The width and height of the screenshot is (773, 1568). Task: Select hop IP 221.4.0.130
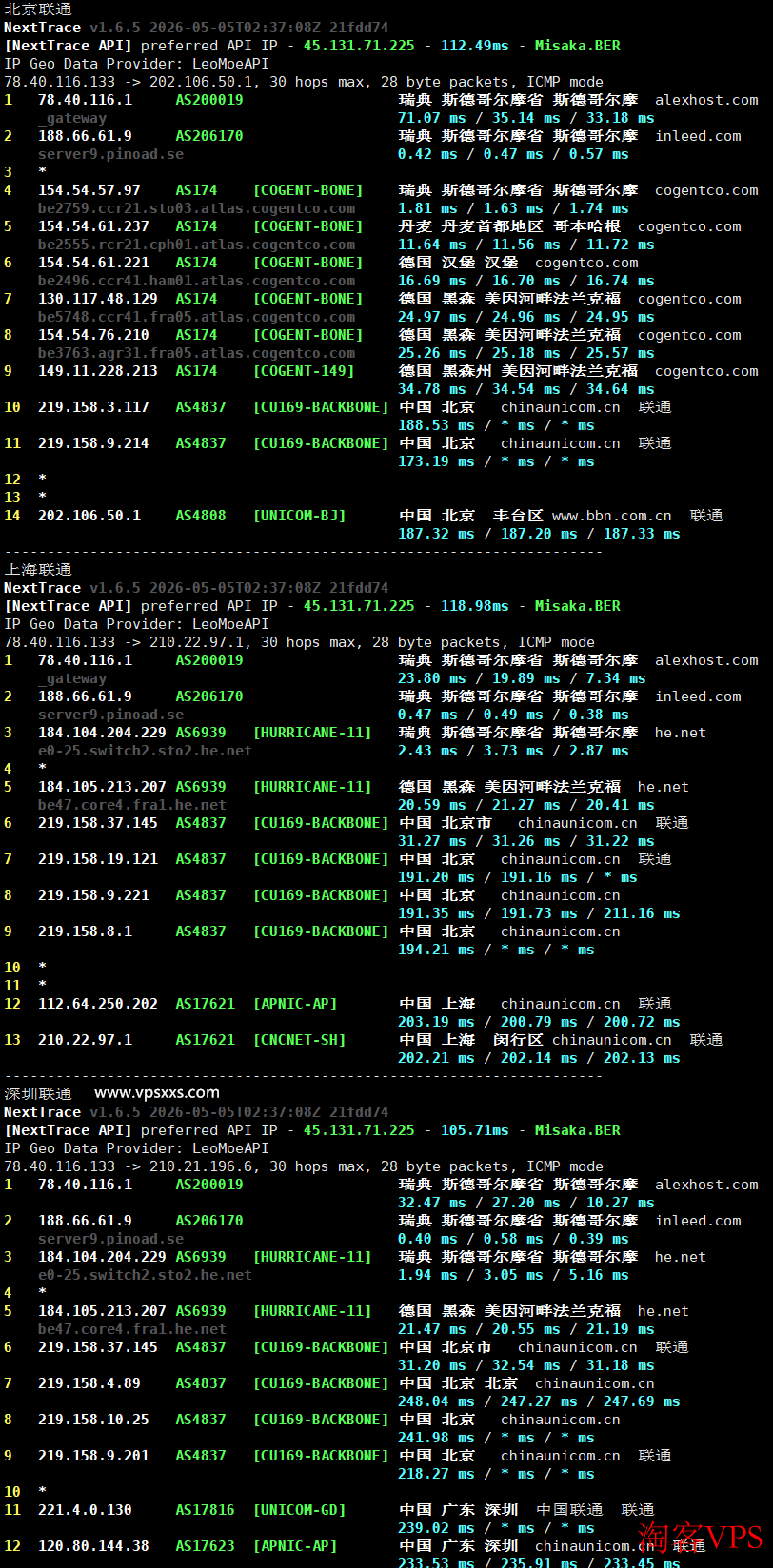click(x=85, y=1510)
